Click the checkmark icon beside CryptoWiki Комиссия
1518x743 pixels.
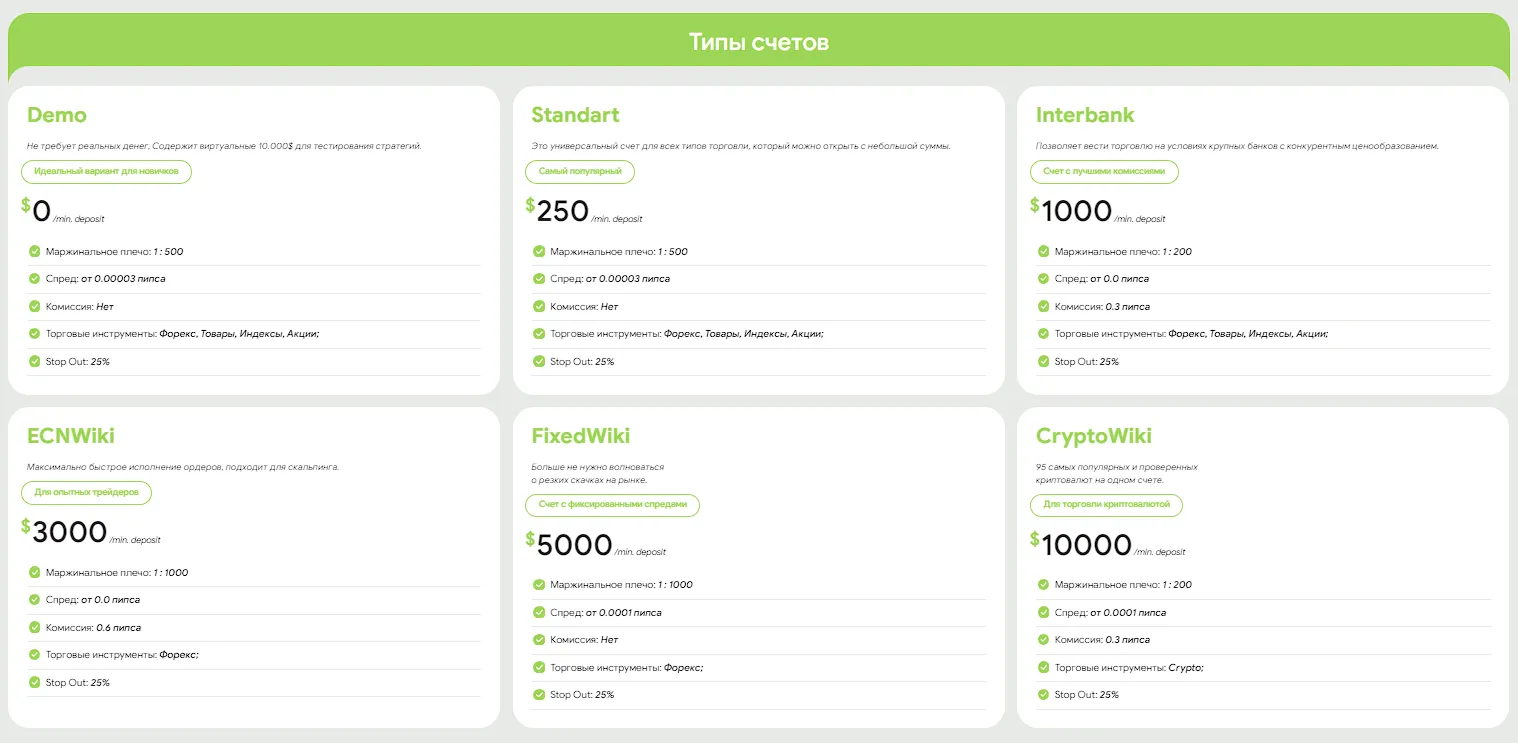point(1044,640)
